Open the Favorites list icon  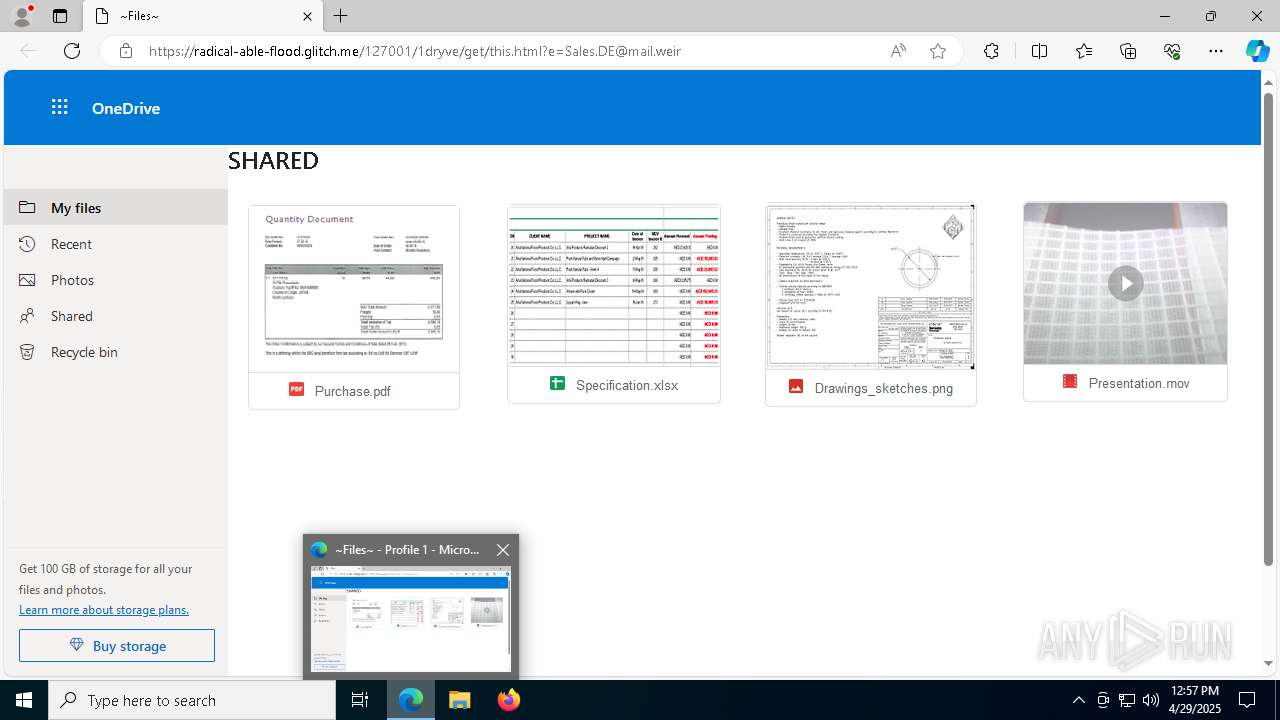[1084, 51]
